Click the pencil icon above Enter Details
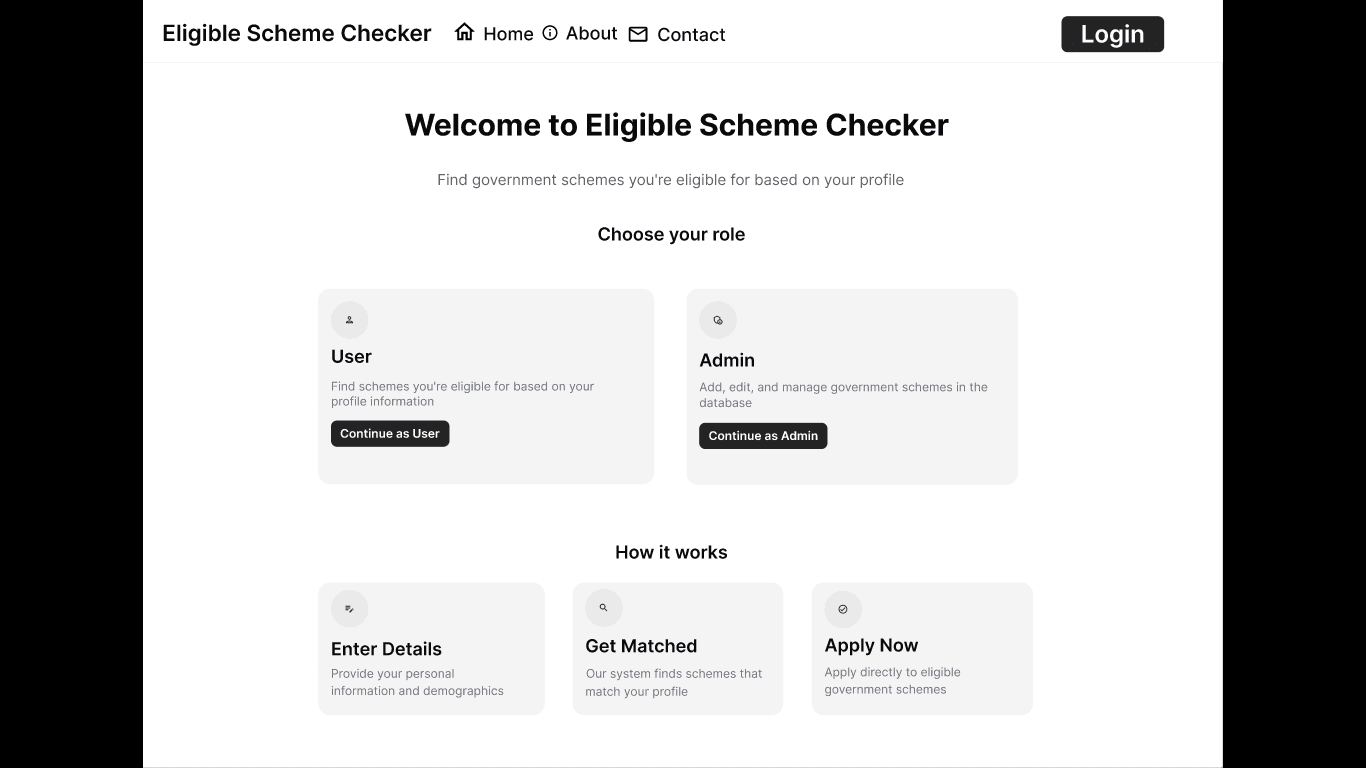The height and width of the screenshot is (768, 1366). click(x=350, y=609)
